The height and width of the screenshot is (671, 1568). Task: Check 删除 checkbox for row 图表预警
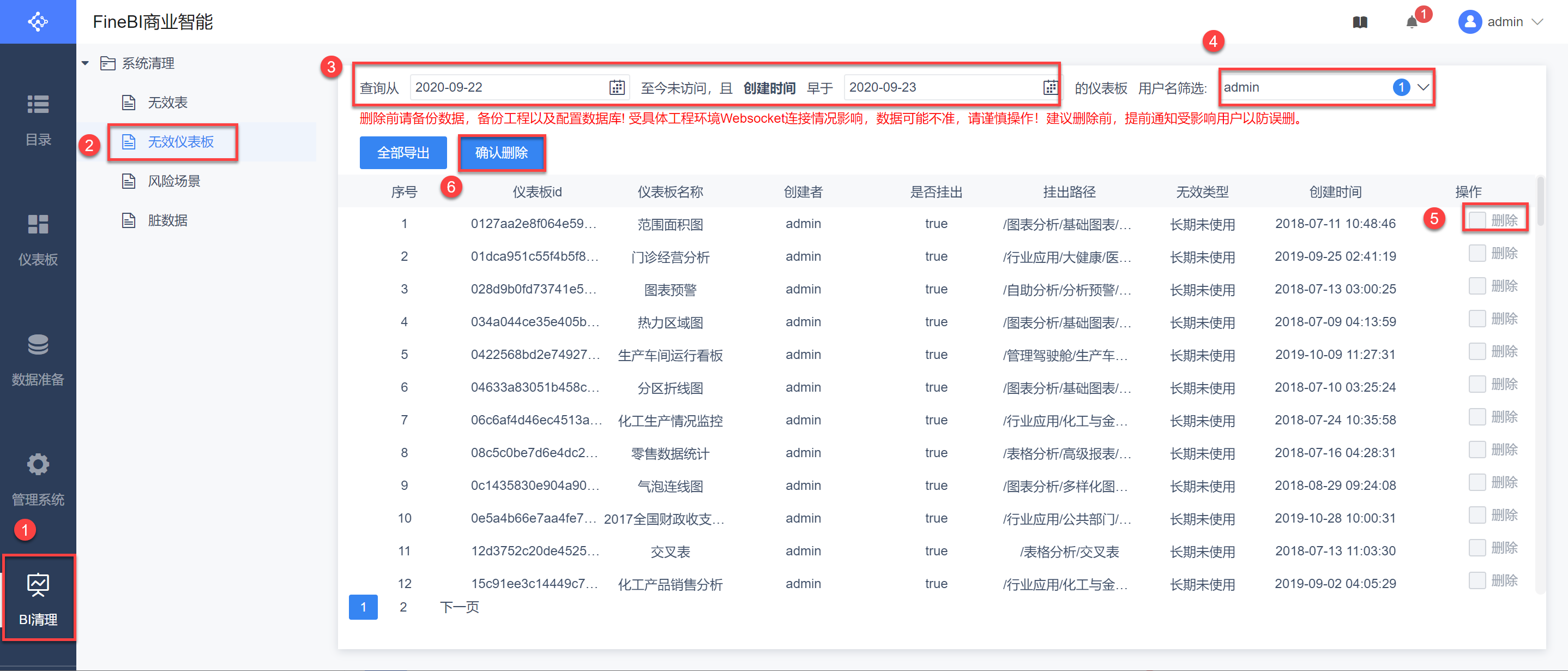pos(1477,285)
